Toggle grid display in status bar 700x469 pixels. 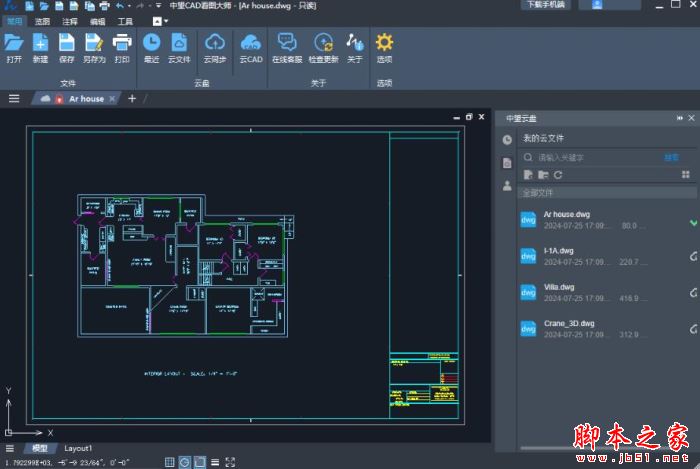(x=169, y=461)
